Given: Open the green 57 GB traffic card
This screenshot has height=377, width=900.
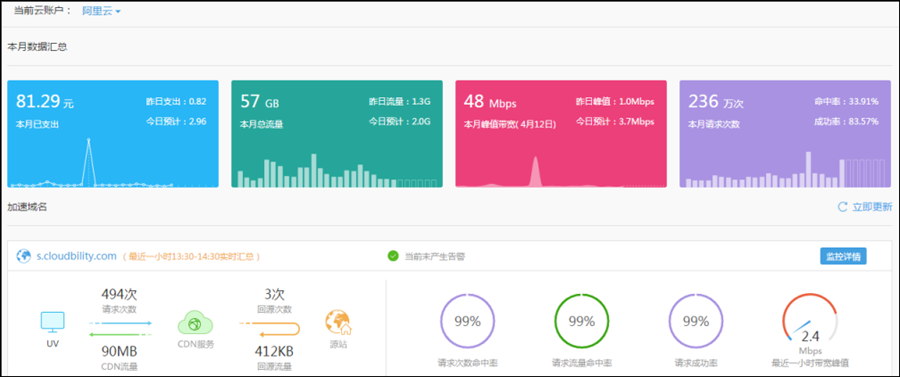Looking at the screenshot, I should point(337,134).
